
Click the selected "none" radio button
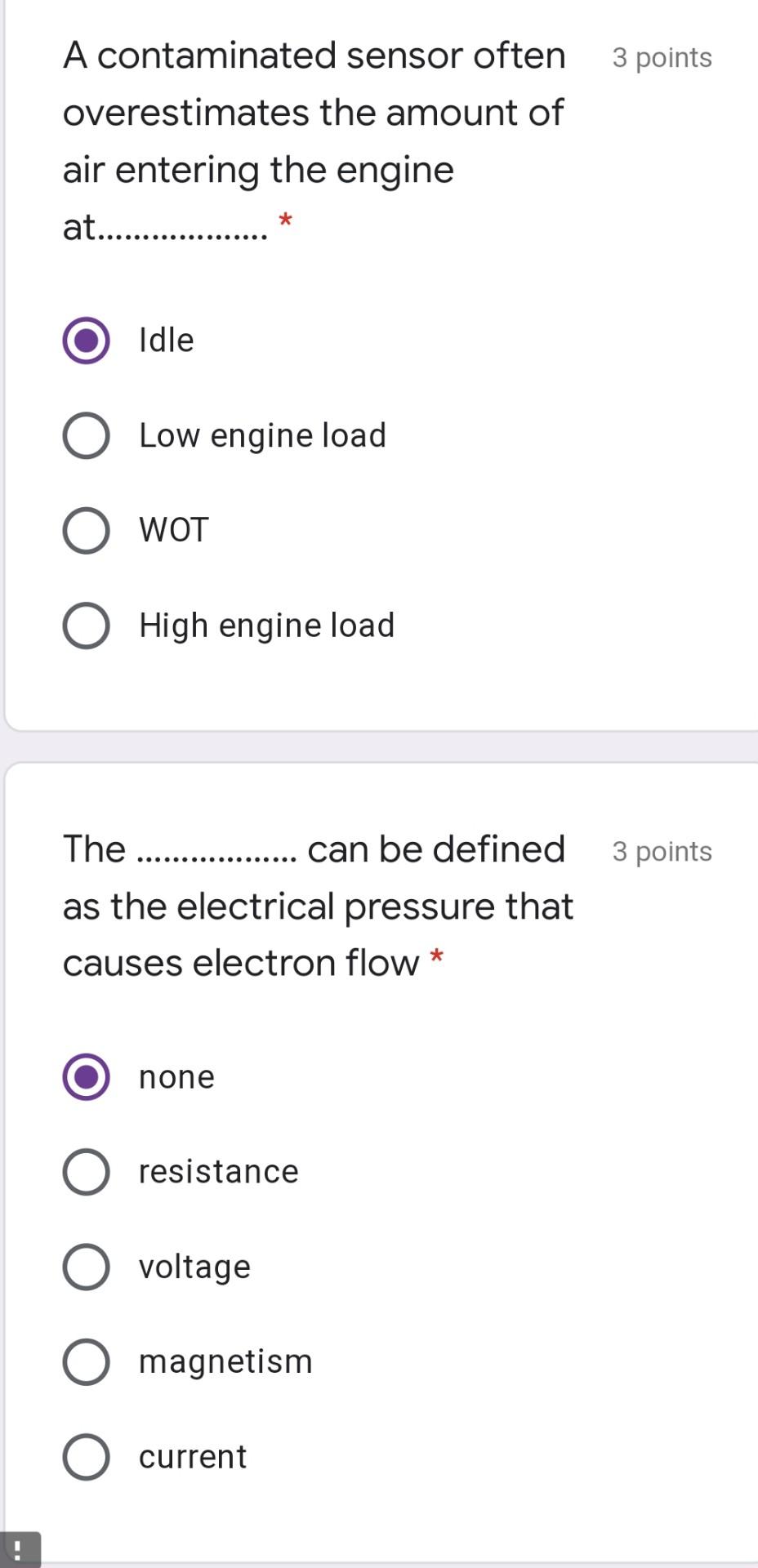(86, 1076)
